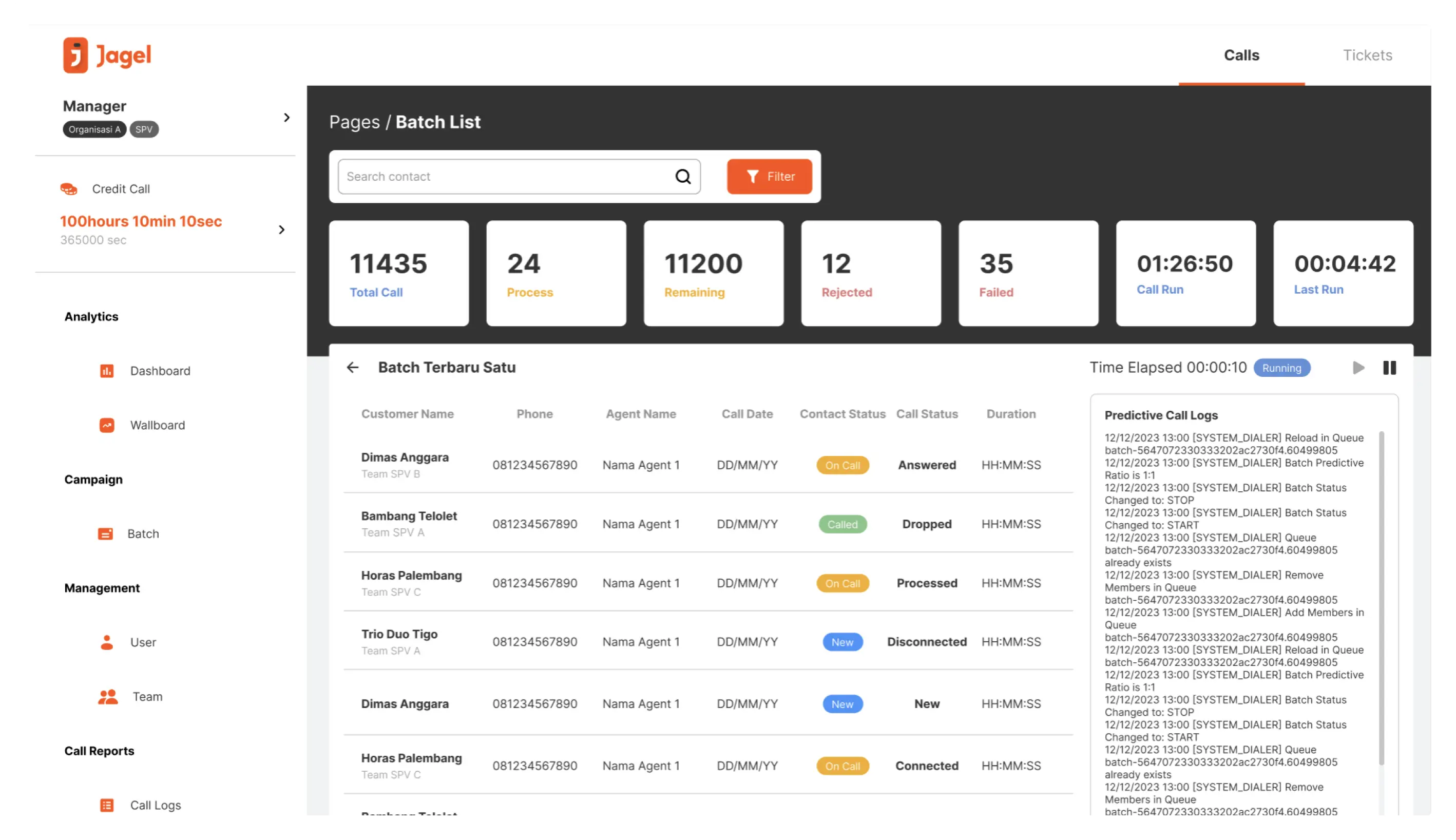Click the search magnifier icon
Image resolution: width=1456 pixels, height=840 pixels.
(682, 177)
